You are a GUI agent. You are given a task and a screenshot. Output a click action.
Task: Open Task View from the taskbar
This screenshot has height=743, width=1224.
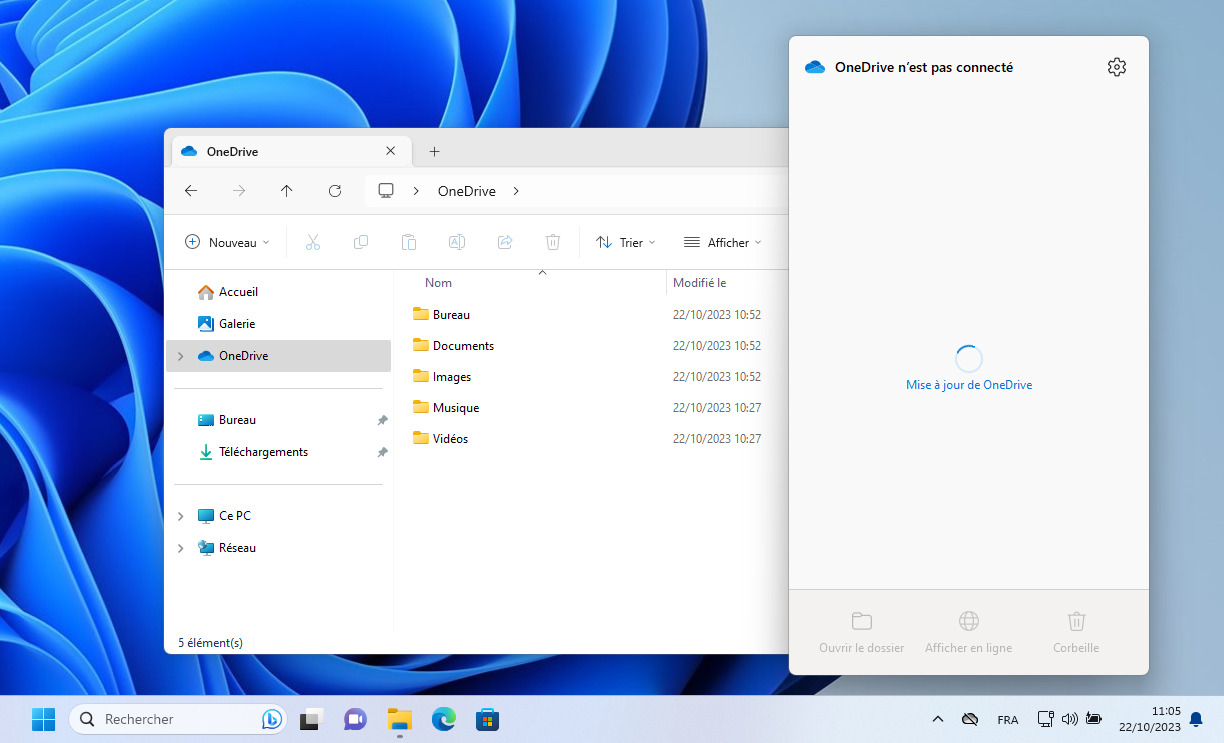pos(312,719)
